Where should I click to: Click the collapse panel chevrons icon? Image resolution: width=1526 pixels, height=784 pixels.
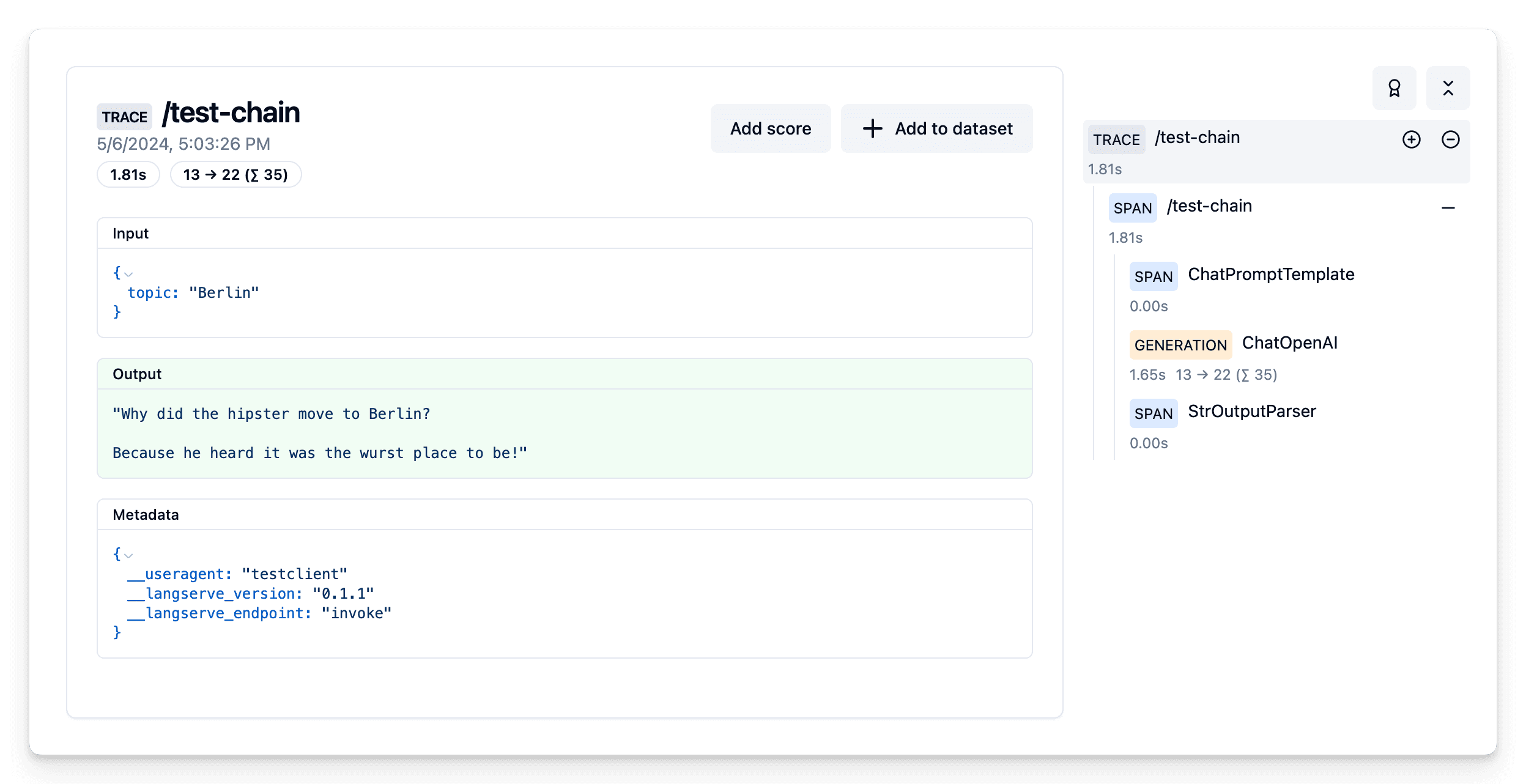point(1448,88)
